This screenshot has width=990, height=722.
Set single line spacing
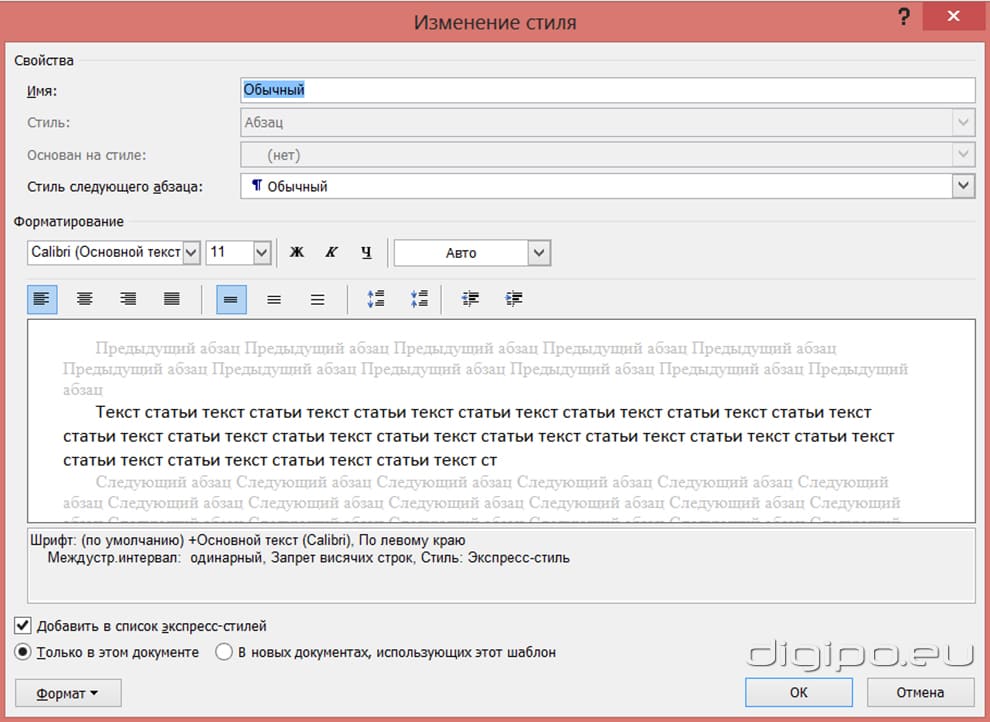pos(231,299)
